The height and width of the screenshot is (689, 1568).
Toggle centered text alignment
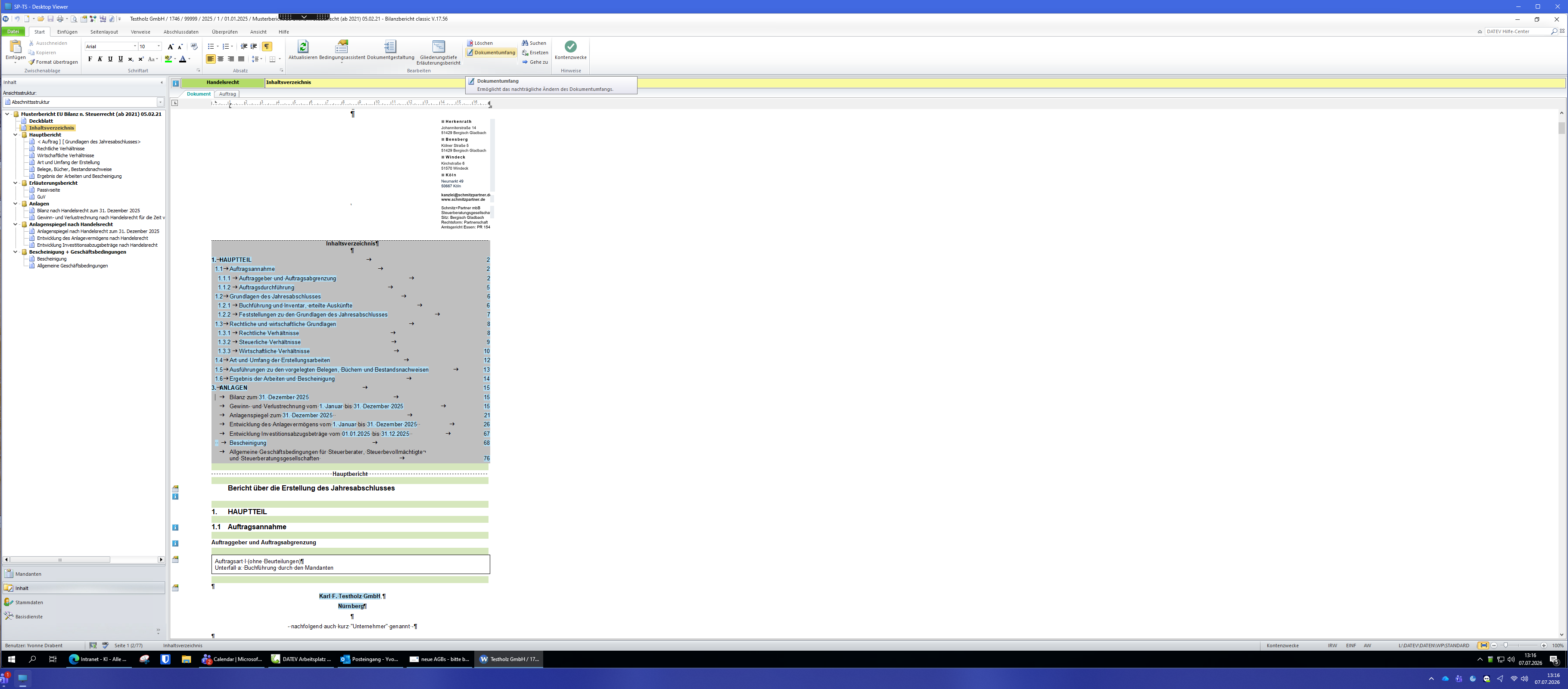221,59
